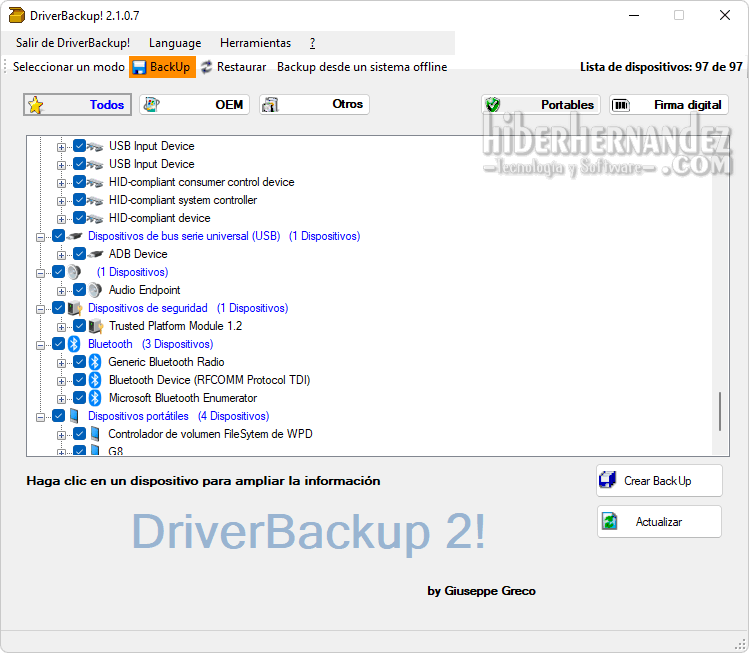Filter by Otros drivers

(314, 105)
